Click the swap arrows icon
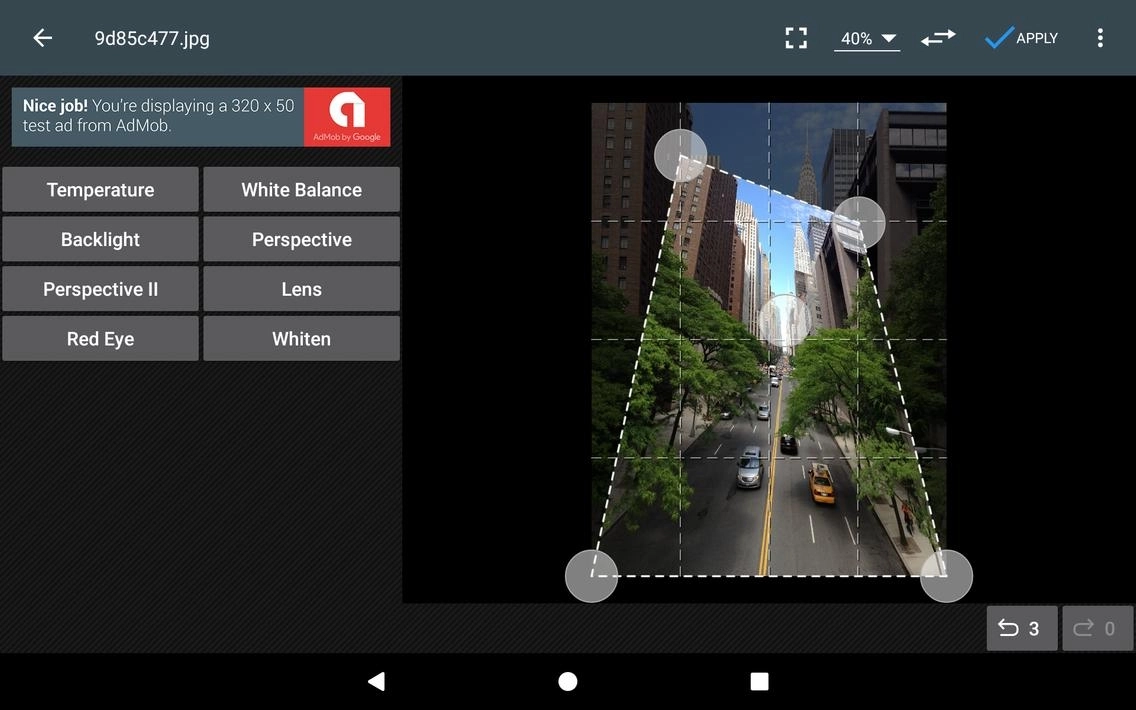The height and width of the screenshot is (710, 1136). [938, 38]
